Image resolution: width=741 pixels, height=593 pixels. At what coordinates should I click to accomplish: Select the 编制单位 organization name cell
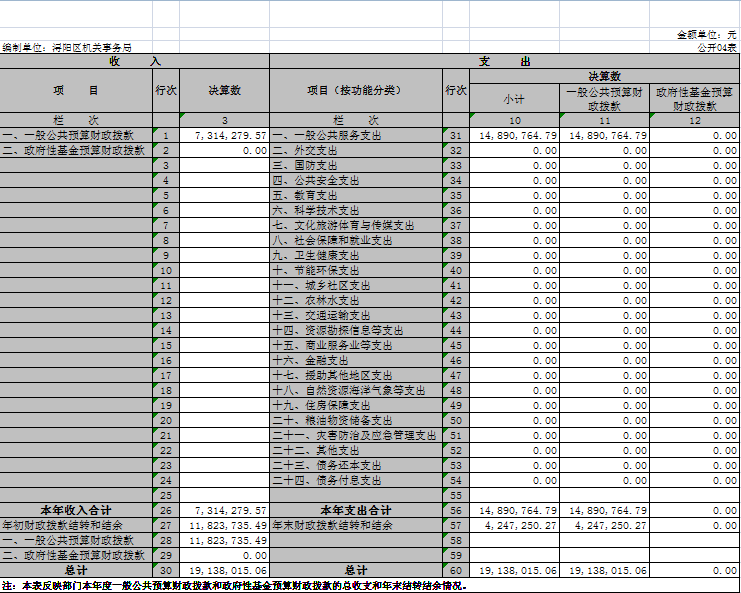click(67, 47)
